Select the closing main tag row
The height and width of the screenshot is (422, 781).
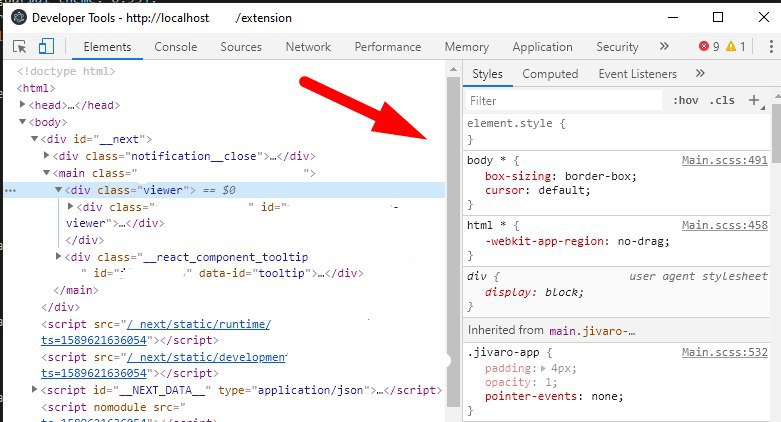(x=76, y=290)
